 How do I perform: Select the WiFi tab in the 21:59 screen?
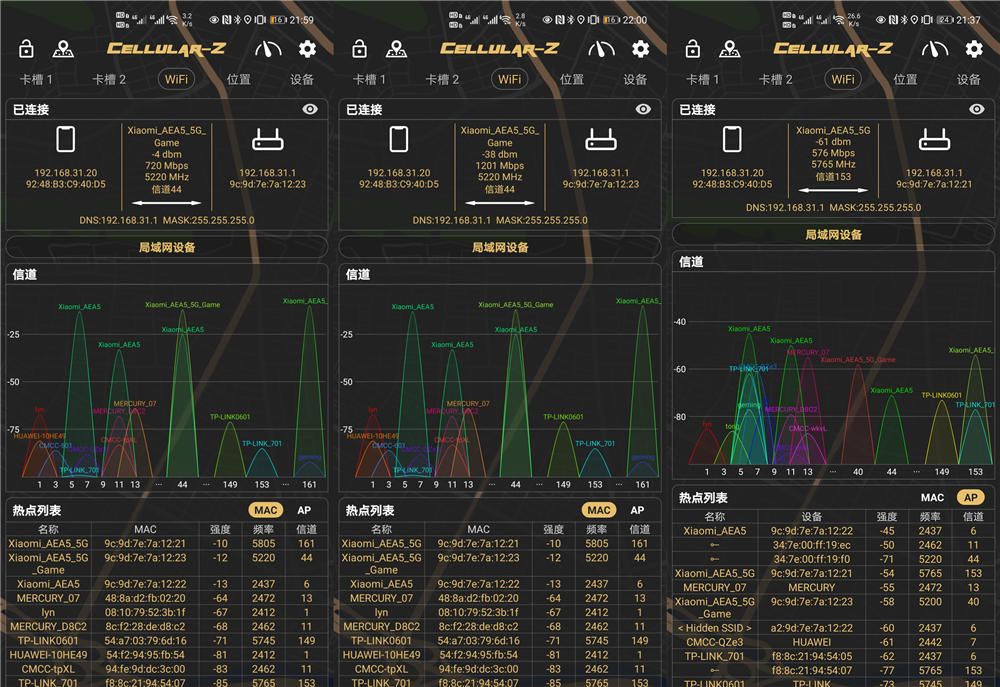pyautogui.click(x=177, y=79)
